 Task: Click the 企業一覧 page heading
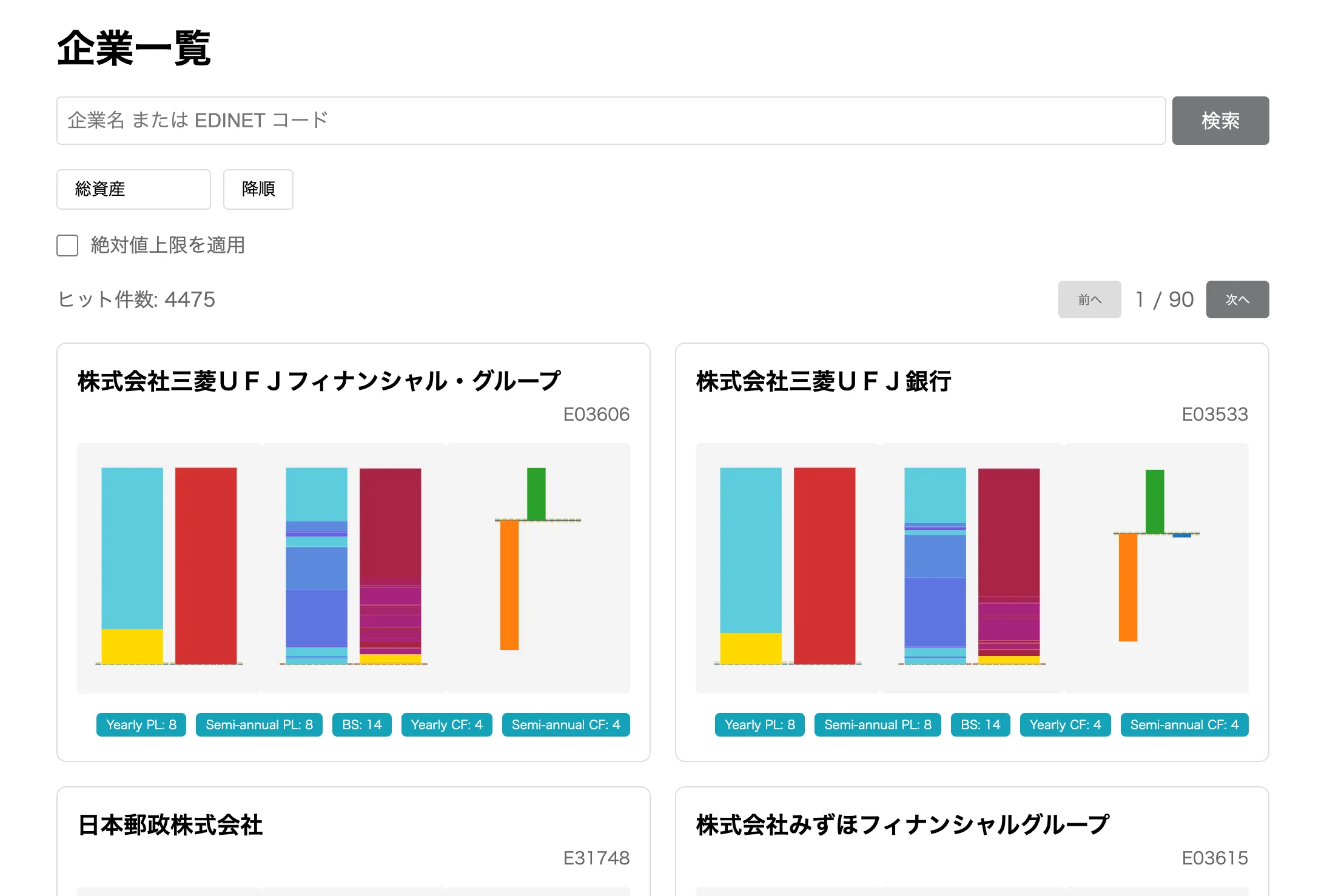[134, 48]
